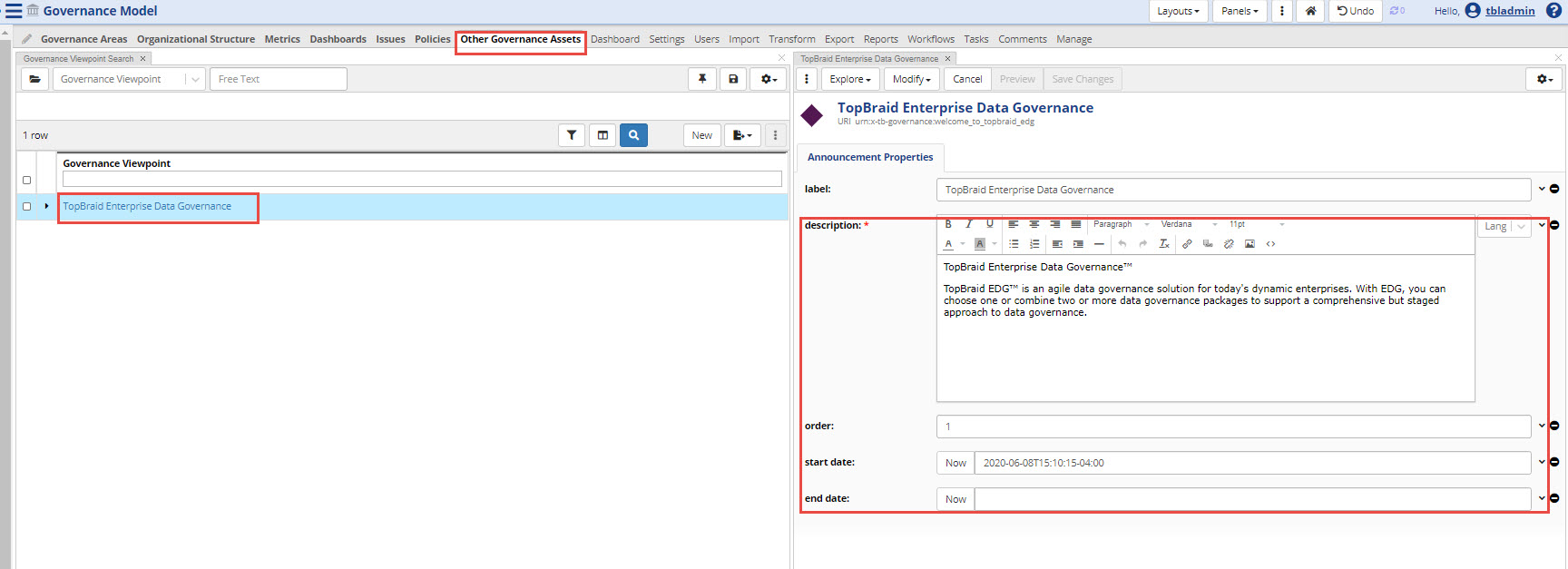This screenshot has width=1568, height=569.
Task: Open the filter funnel in results toolbar
Action: (x=572, y=135)
